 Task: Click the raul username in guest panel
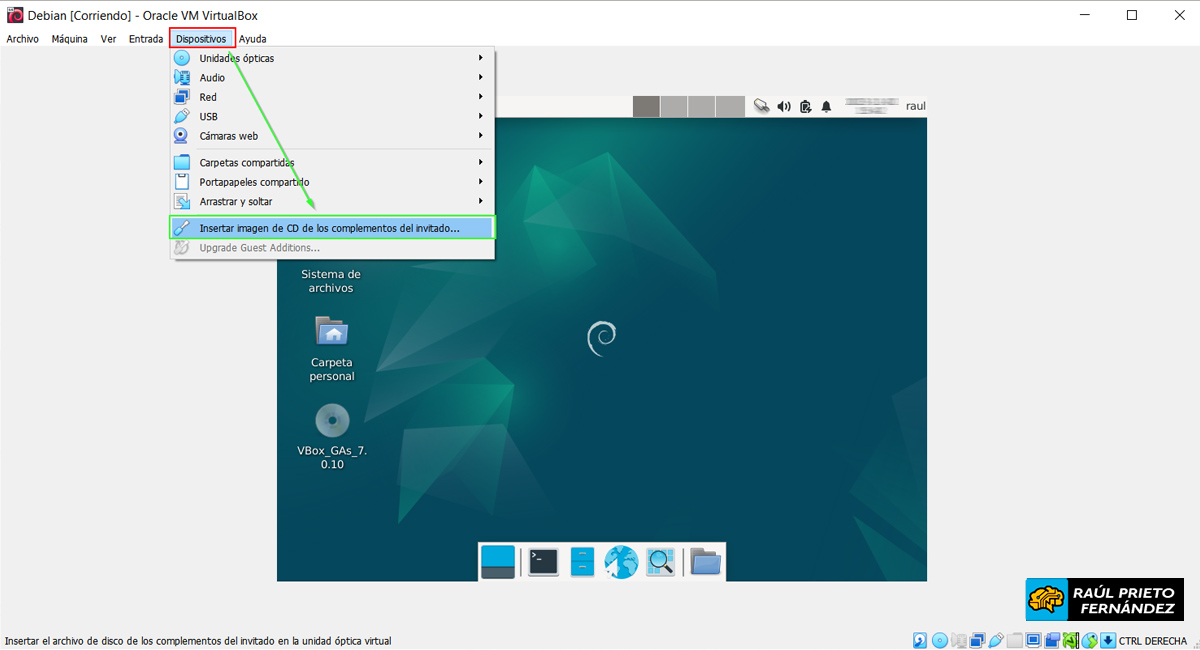[x=916, y=105]
